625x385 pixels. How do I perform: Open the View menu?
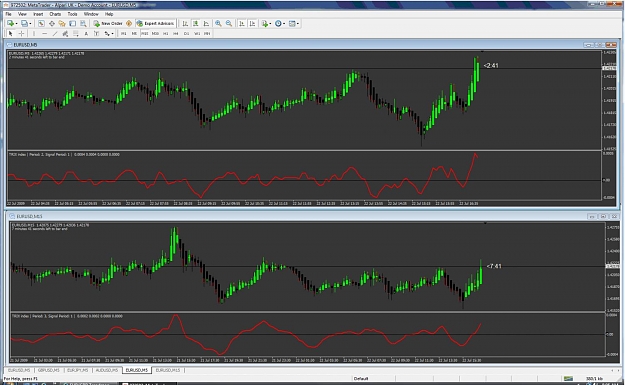(x=22, y=14)
